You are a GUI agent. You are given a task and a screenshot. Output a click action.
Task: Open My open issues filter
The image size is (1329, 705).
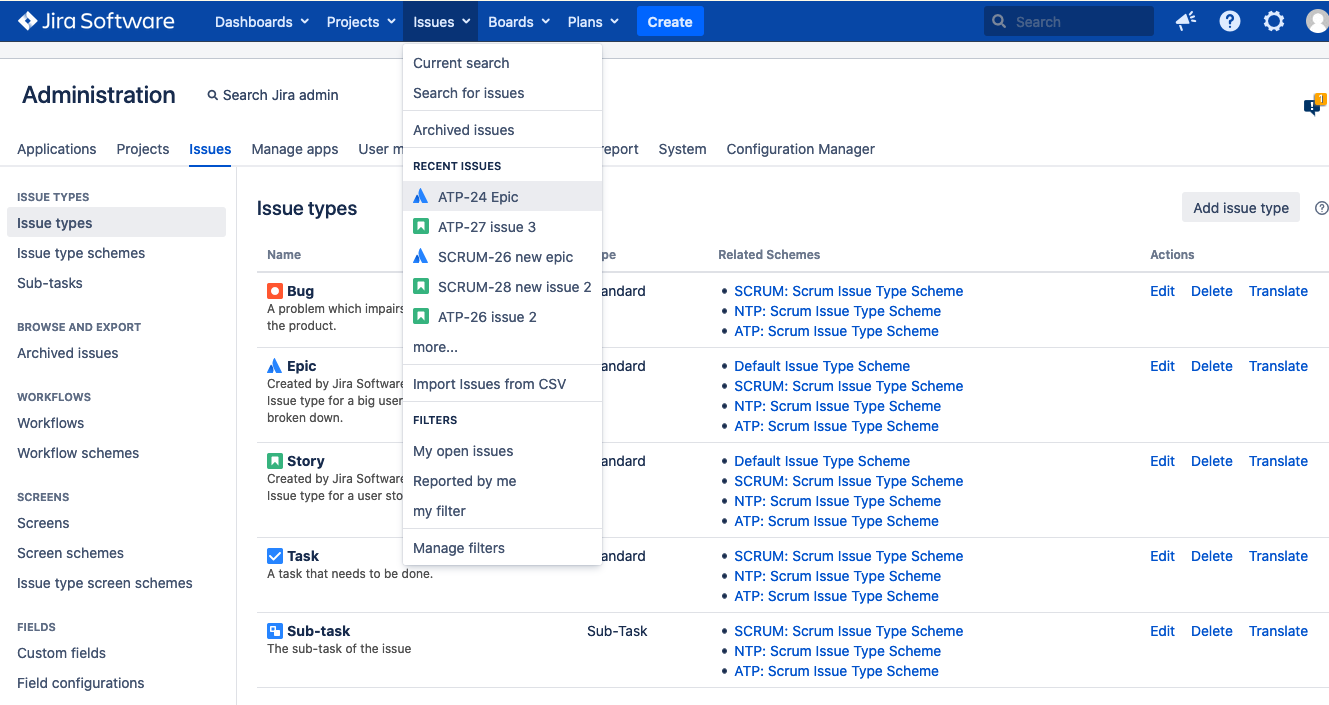502,451
